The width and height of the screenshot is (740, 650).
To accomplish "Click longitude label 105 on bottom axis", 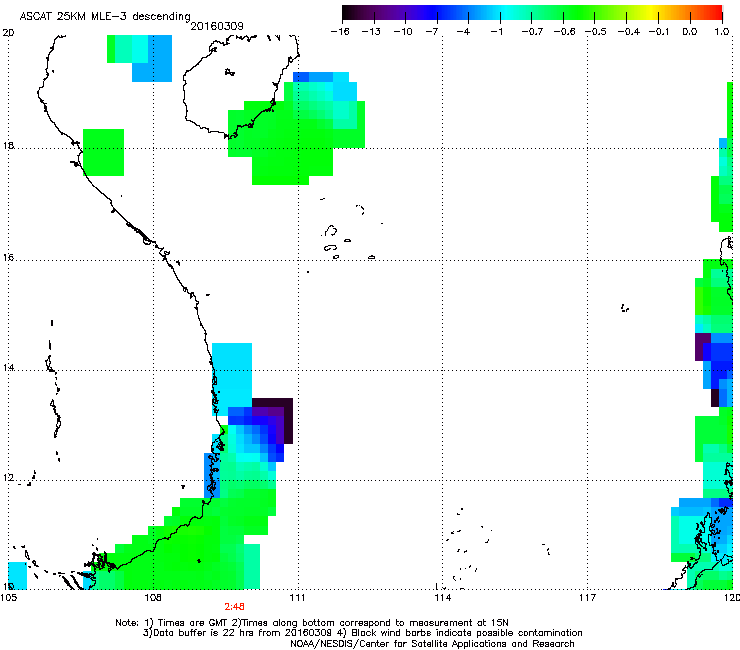I will point(8,598).
